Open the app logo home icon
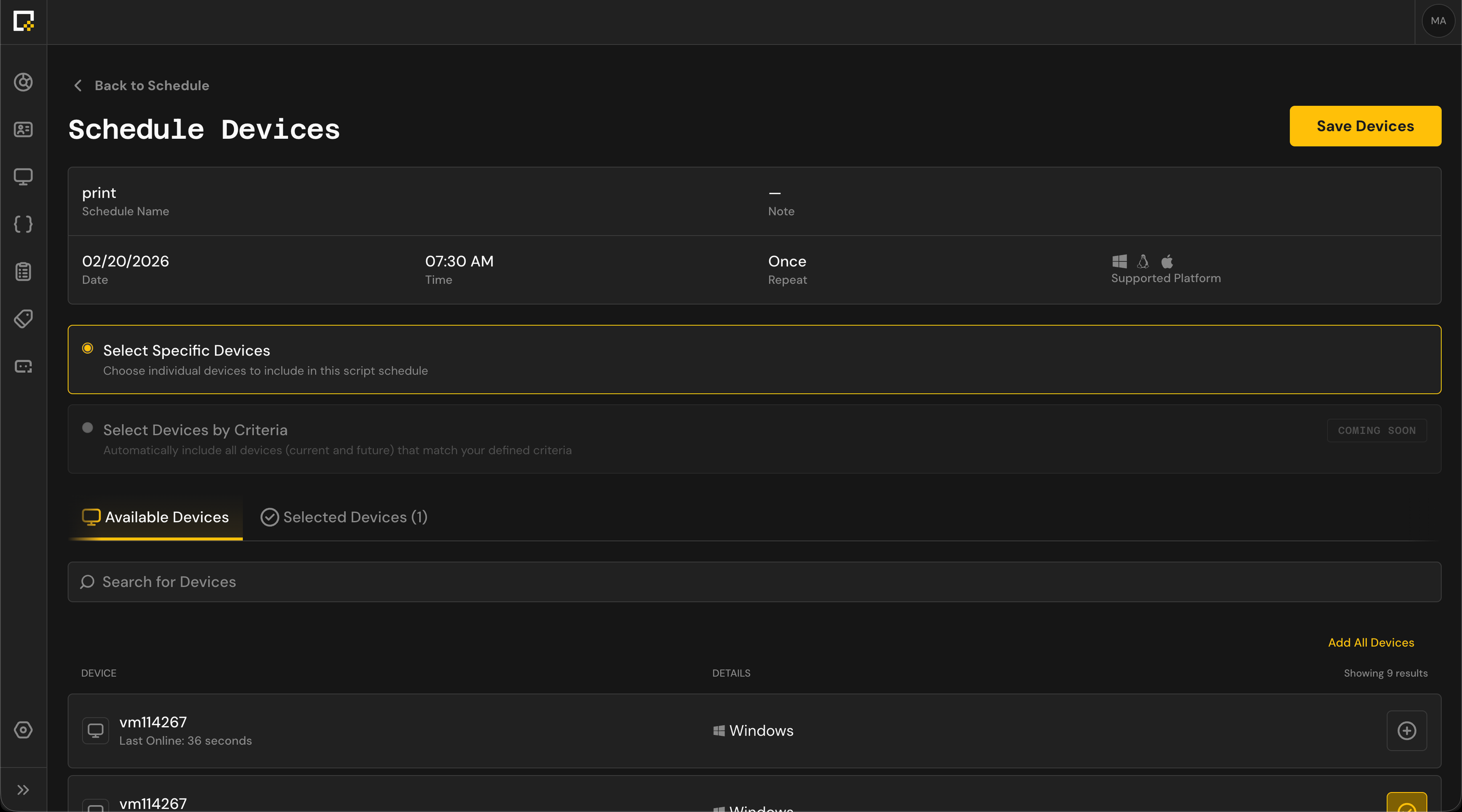This screenshot has height=812, width=1462. (23, 21)
